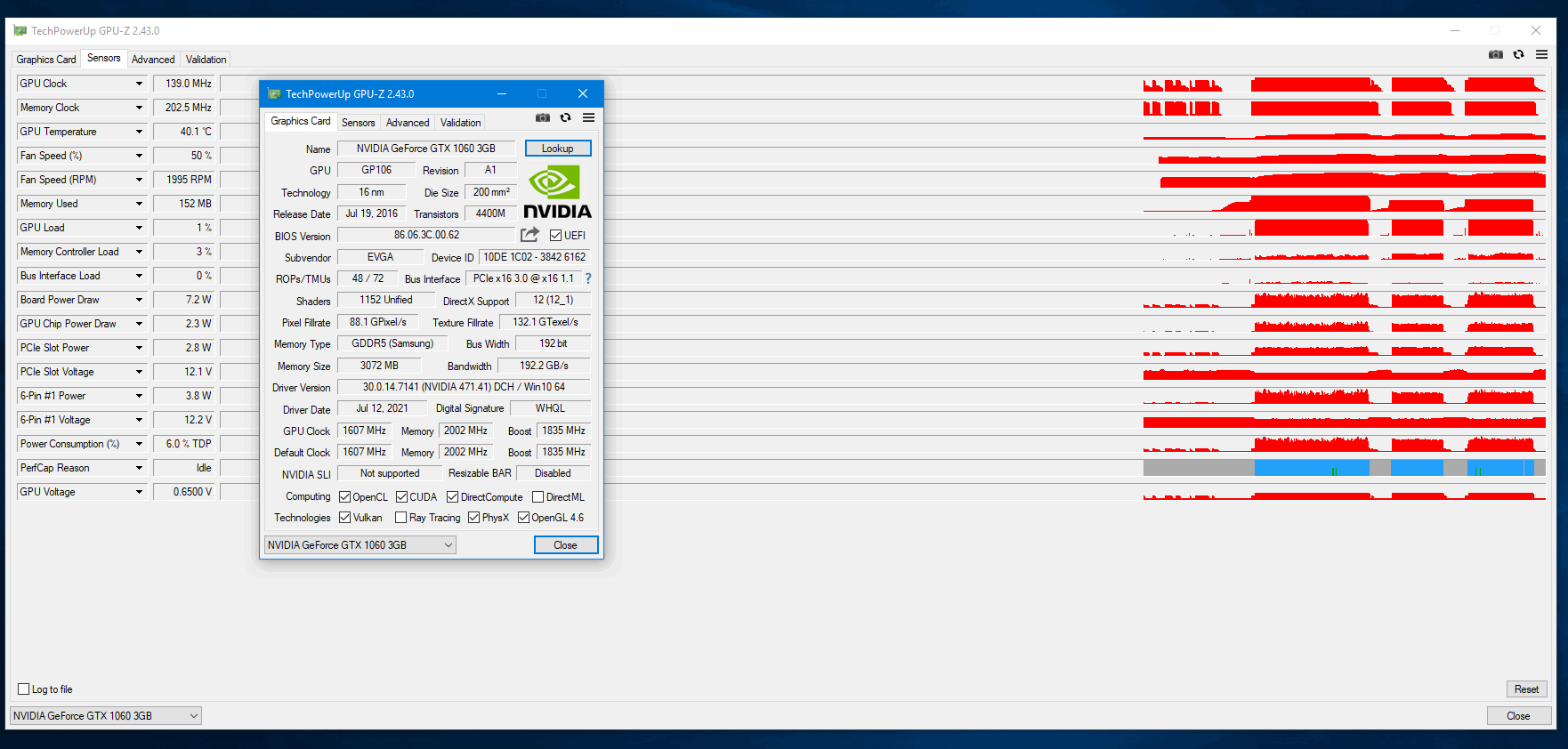Click GPU-Z app icon in background window title bar

click(x=20, y=30)
